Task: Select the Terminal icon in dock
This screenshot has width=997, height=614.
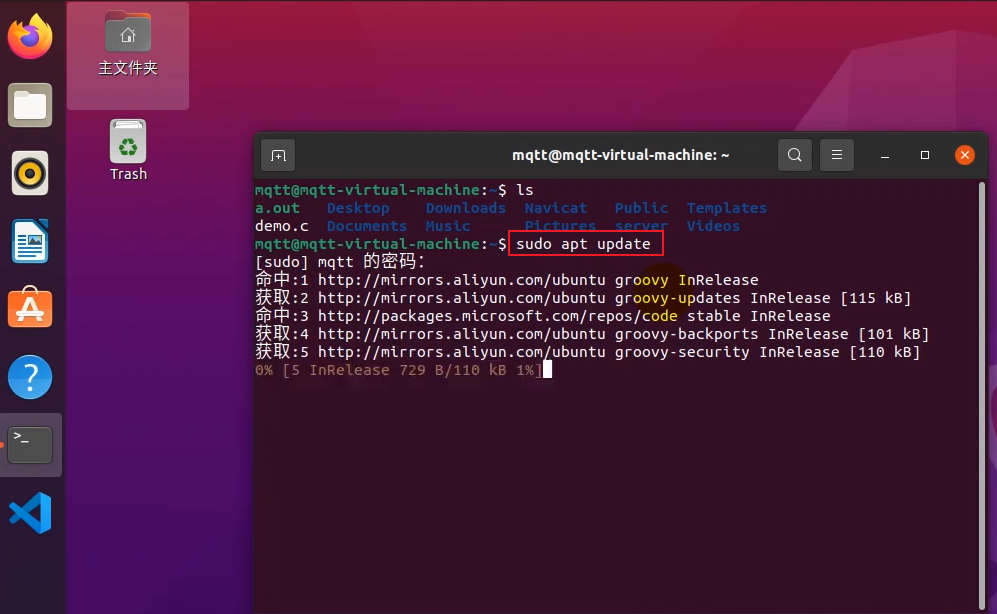Action: tap(30, 444)
